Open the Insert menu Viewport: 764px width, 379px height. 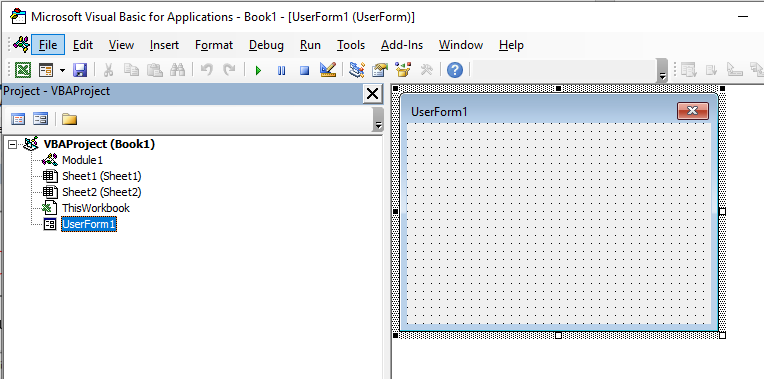coord(164,45)
